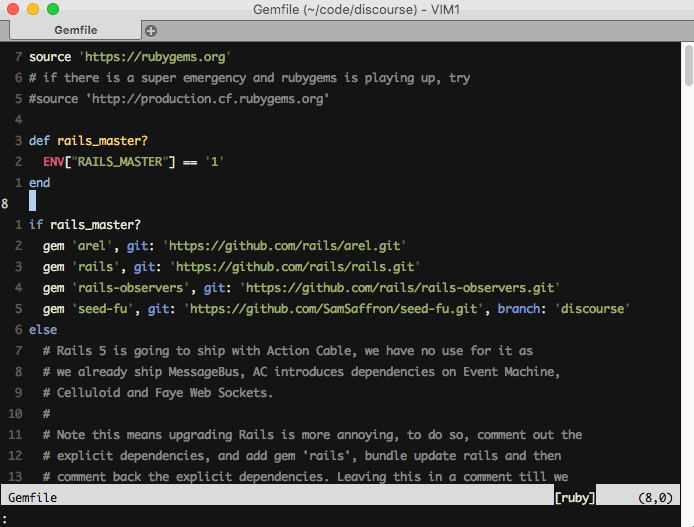Click the 'Celluloid and Faye Web Sockets' comment
Image resolution: width=694 pixels, height=527 pixels.
click(158, 393)
